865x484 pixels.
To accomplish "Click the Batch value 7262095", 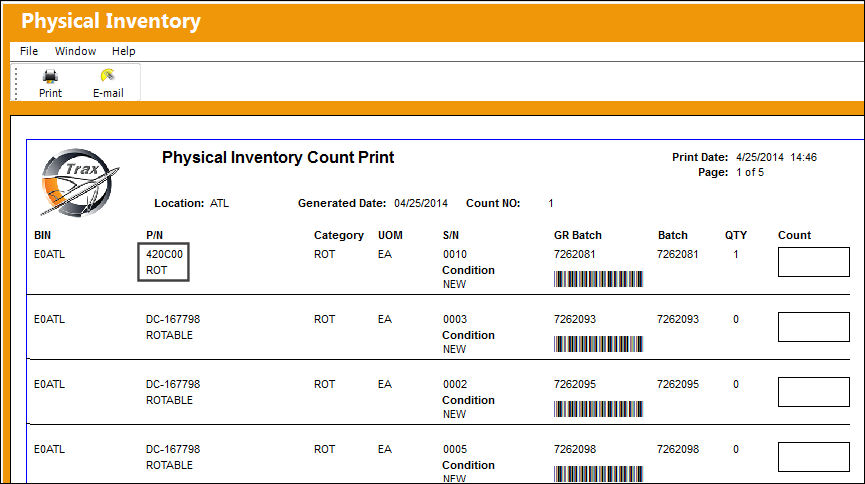I will tap(677, 384).
